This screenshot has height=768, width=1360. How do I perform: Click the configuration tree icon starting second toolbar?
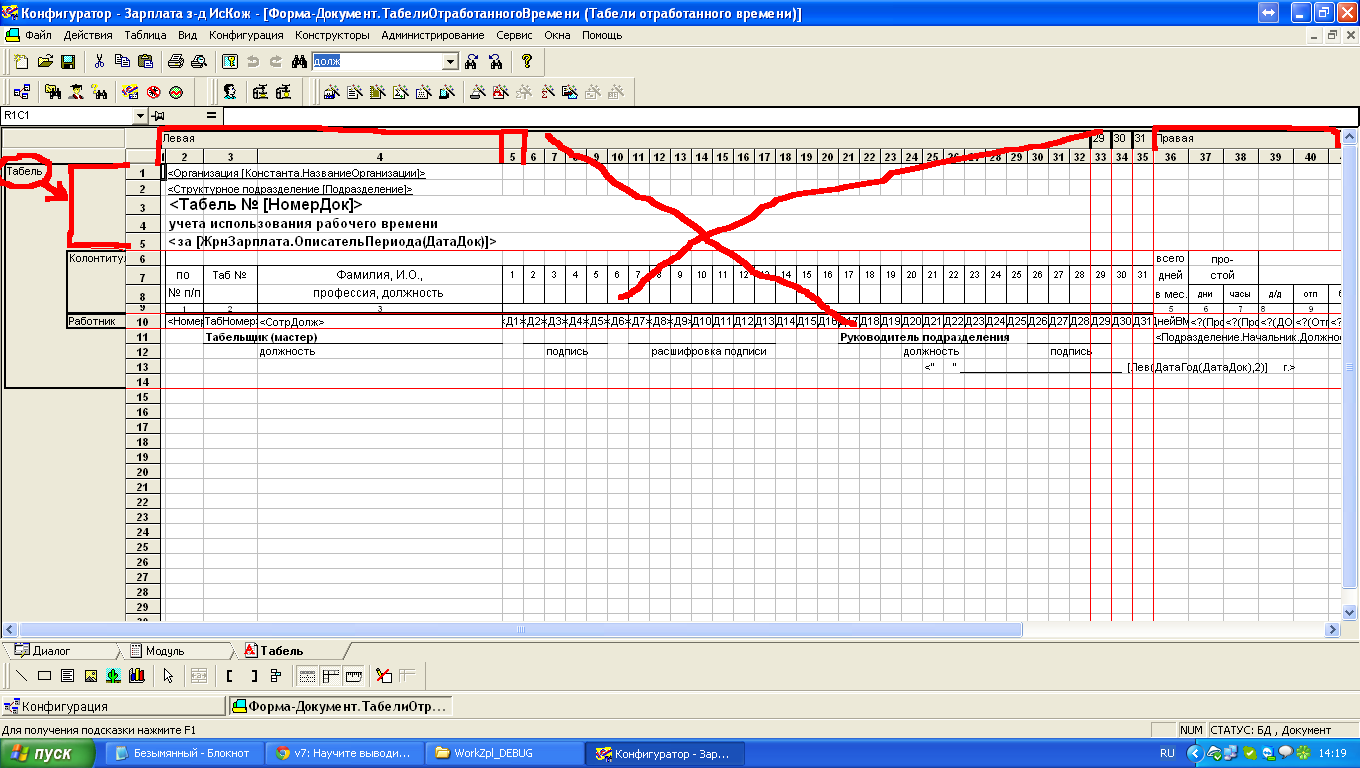(22, 92)
